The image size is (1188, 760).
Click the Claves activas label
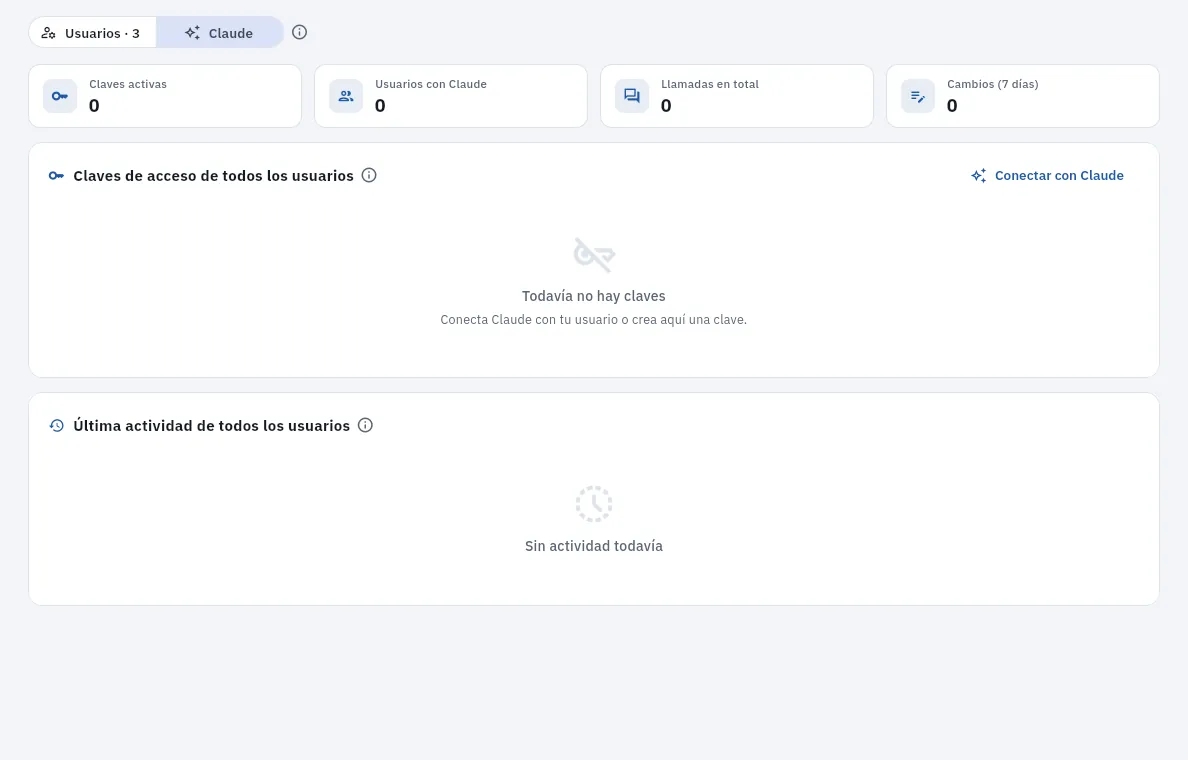[128, 84]
